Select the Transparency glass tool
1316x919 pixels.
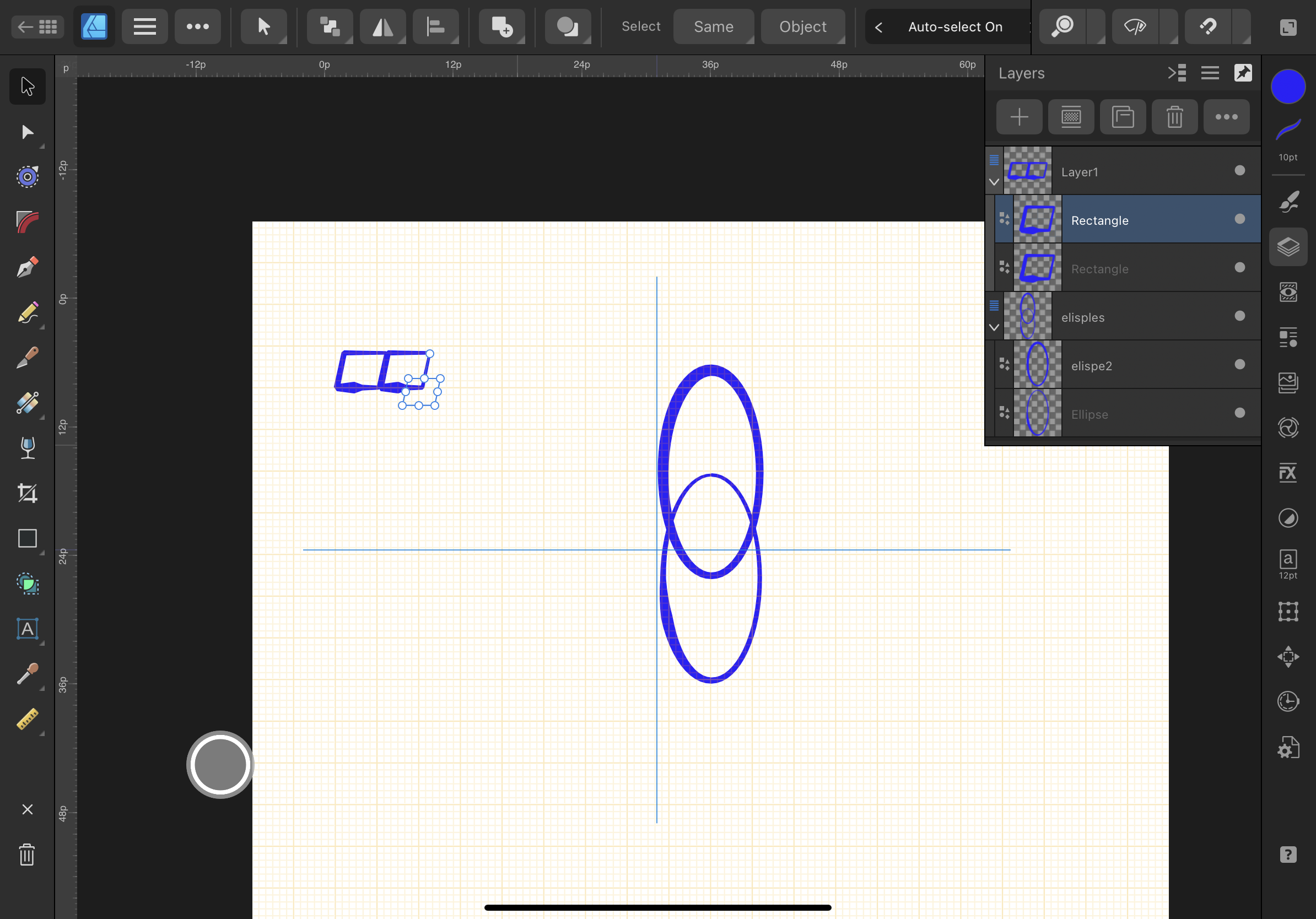point(27,448)
